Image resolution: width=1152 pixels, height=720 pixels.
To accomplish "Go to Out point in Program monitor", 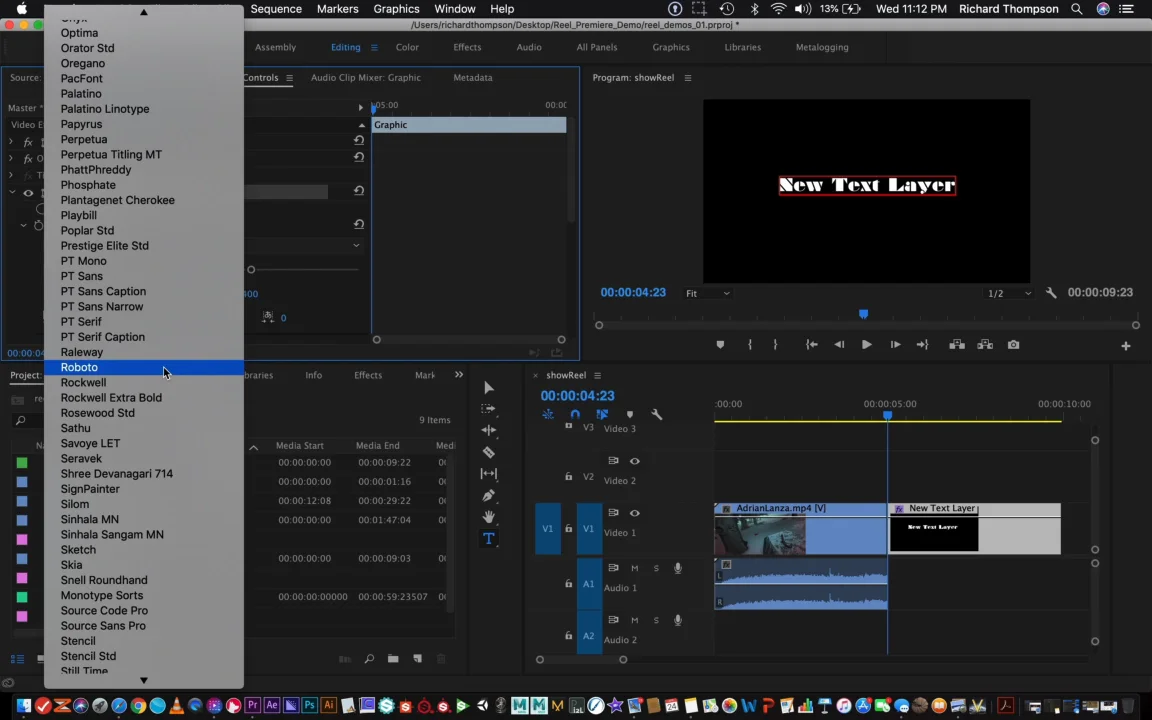I will coord(923,345).
